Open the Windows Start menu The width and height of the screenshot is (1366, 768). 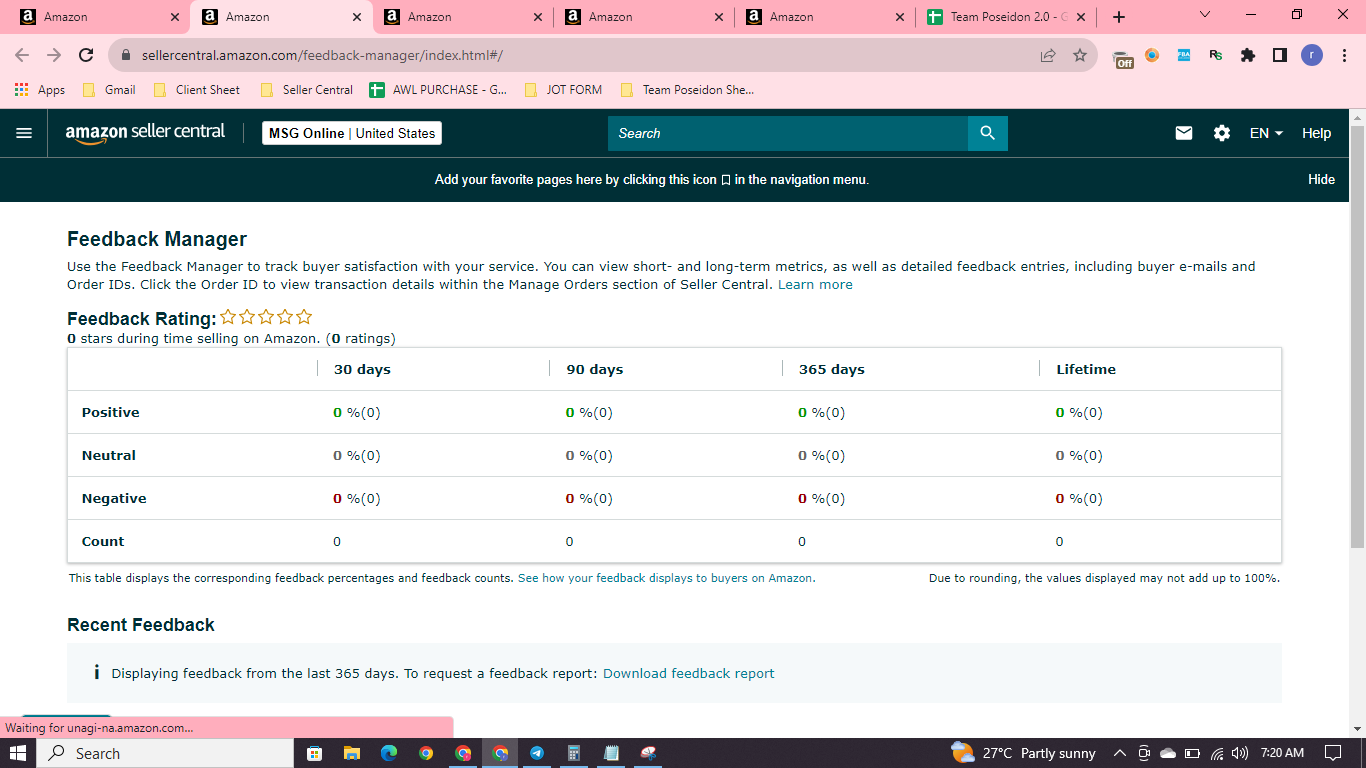point(18,753)
